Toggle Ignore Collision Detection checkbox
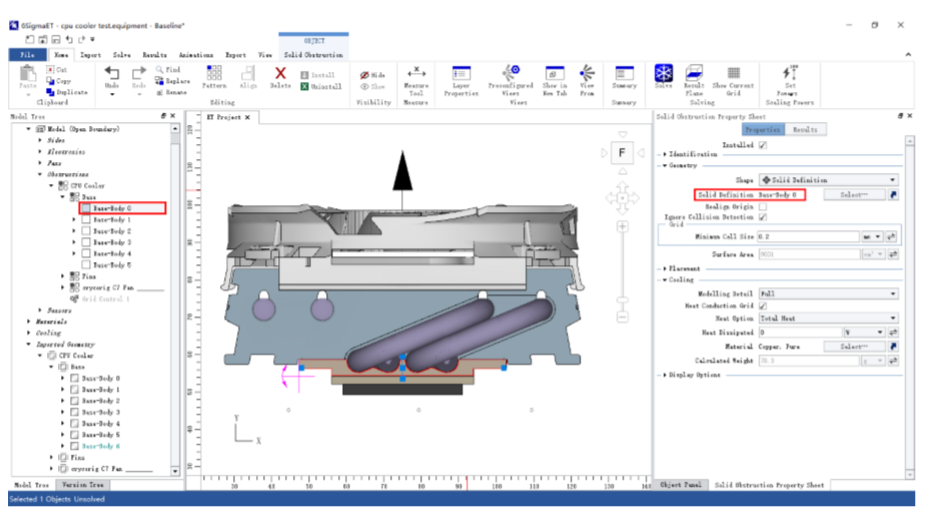The width and height of the screenshot is (925, 511). pos(763,216)
